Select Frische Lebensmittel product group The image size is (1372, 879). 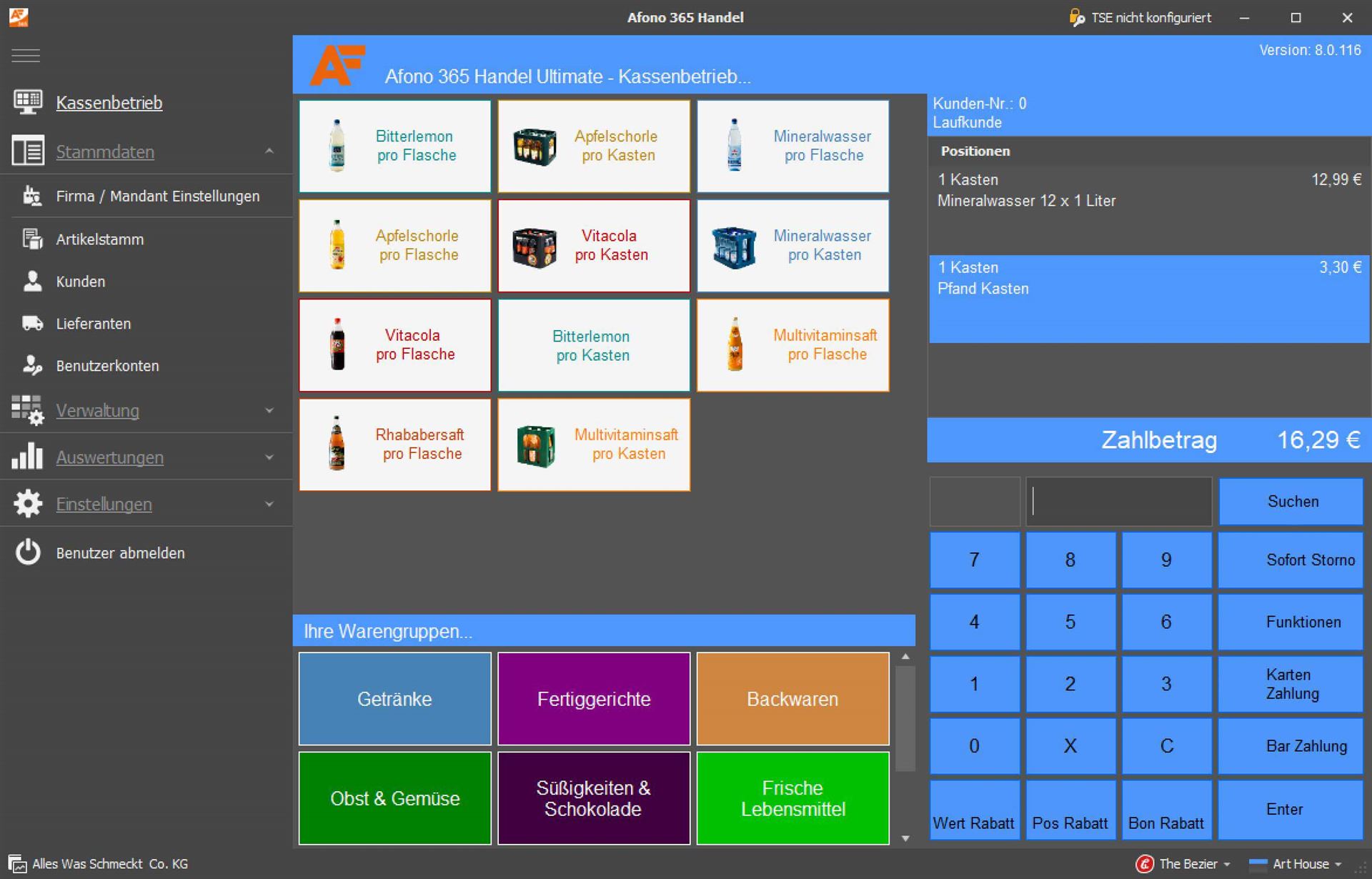[x=793, y=798]
